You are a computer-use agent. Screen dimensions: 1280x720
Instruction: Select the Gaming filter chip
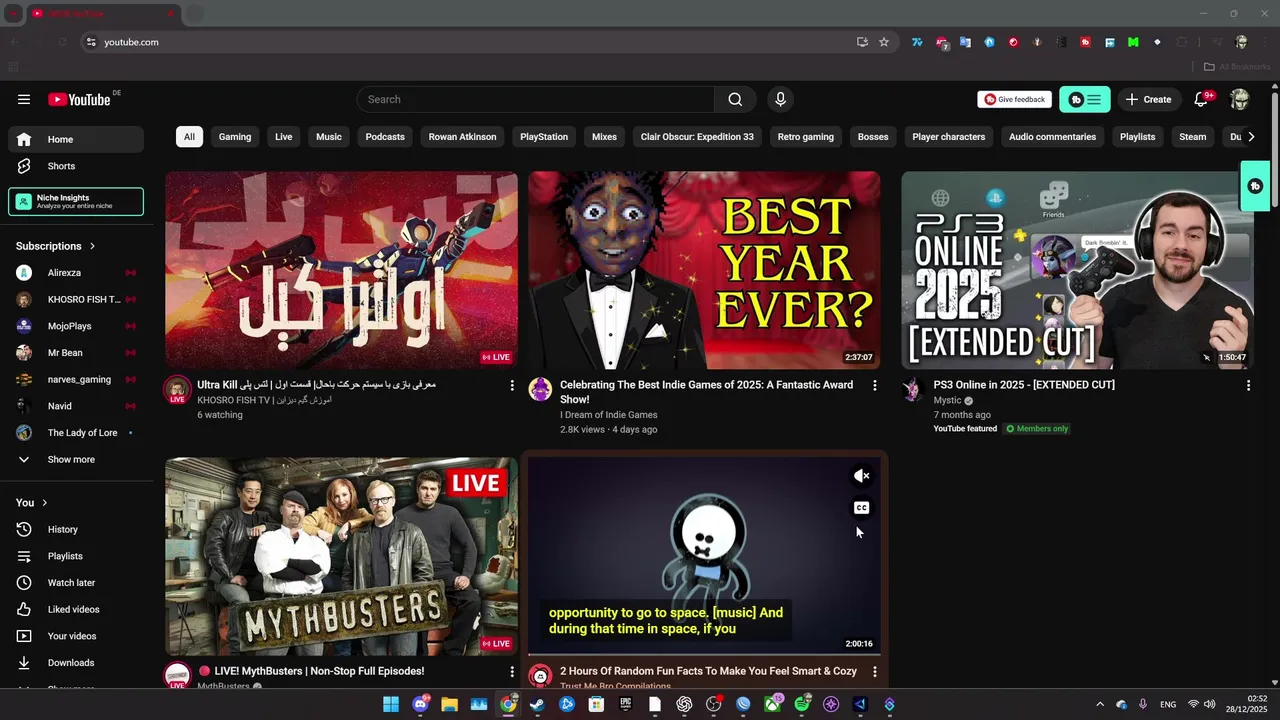pyautogui.click(x=235, y=137)
